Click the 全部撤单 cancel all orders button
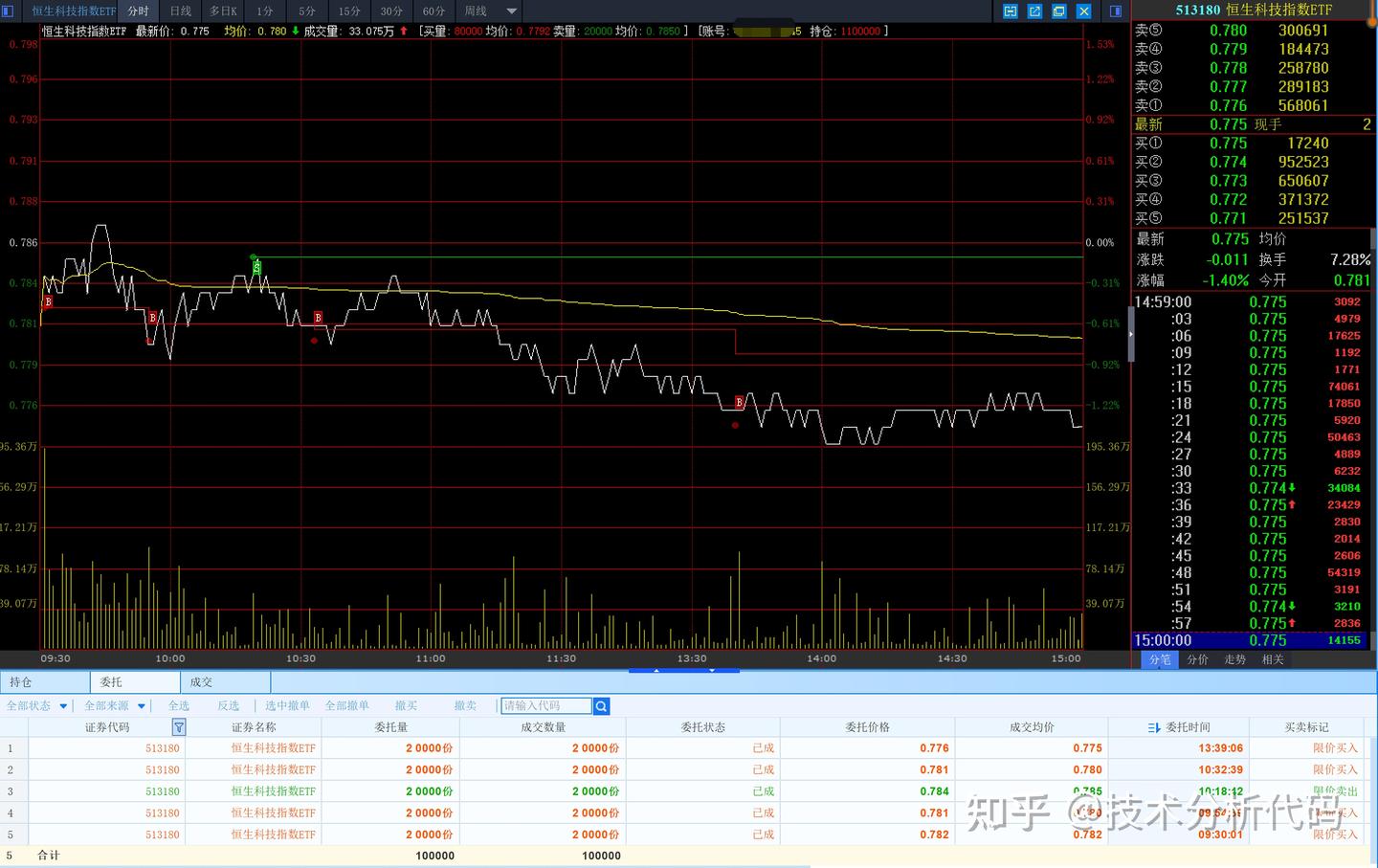 pyautogui.click(x=346, y=706)
